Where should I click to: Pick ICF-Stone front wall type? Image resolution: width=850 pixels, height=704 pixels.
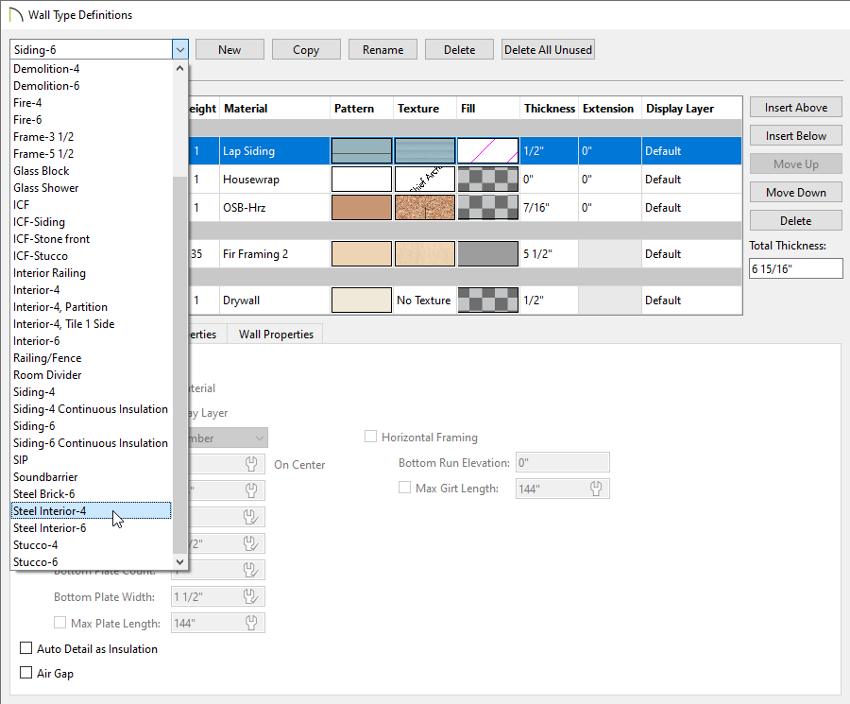91,239
